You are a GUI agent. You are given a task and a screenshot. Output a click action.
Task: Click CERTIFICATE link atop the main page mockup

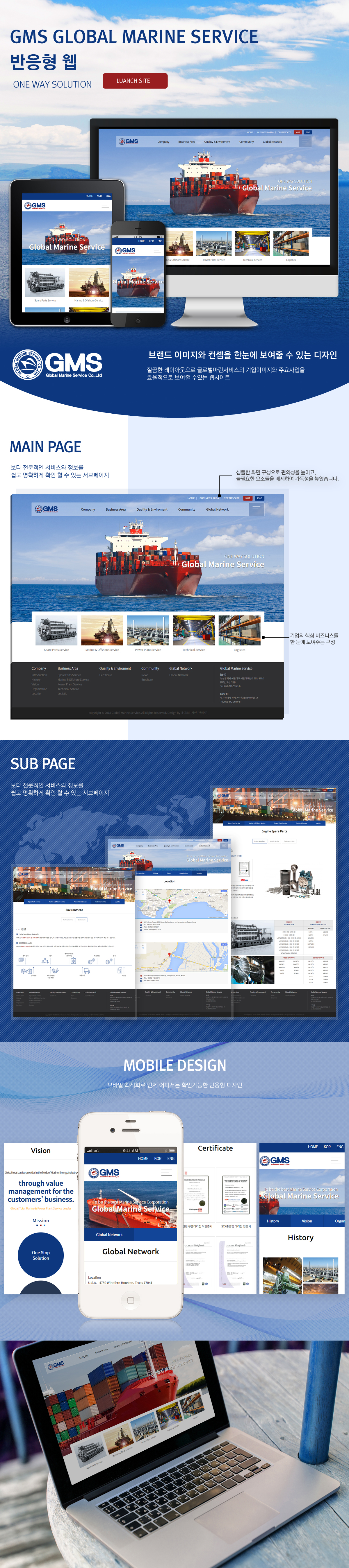click(x=232, y=498)
